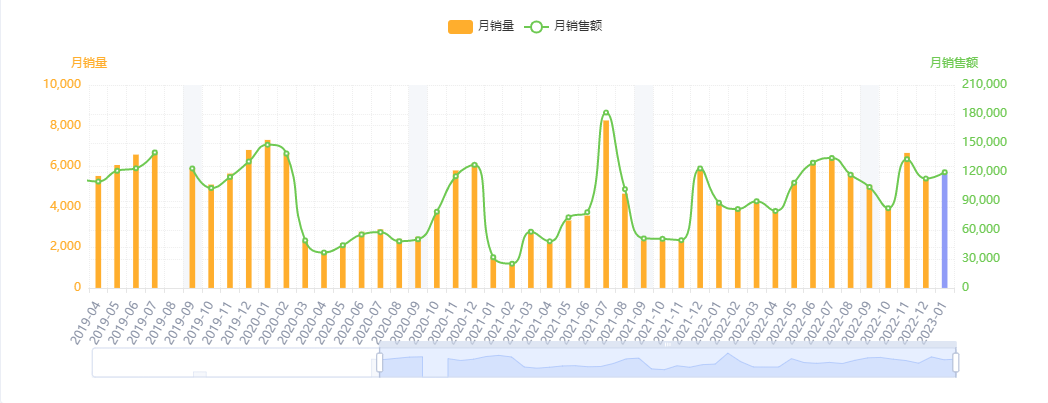Screen dimensions: 1048x403
Task: Toggle the 月销售额 line series legend
Action: pos(564,27)
